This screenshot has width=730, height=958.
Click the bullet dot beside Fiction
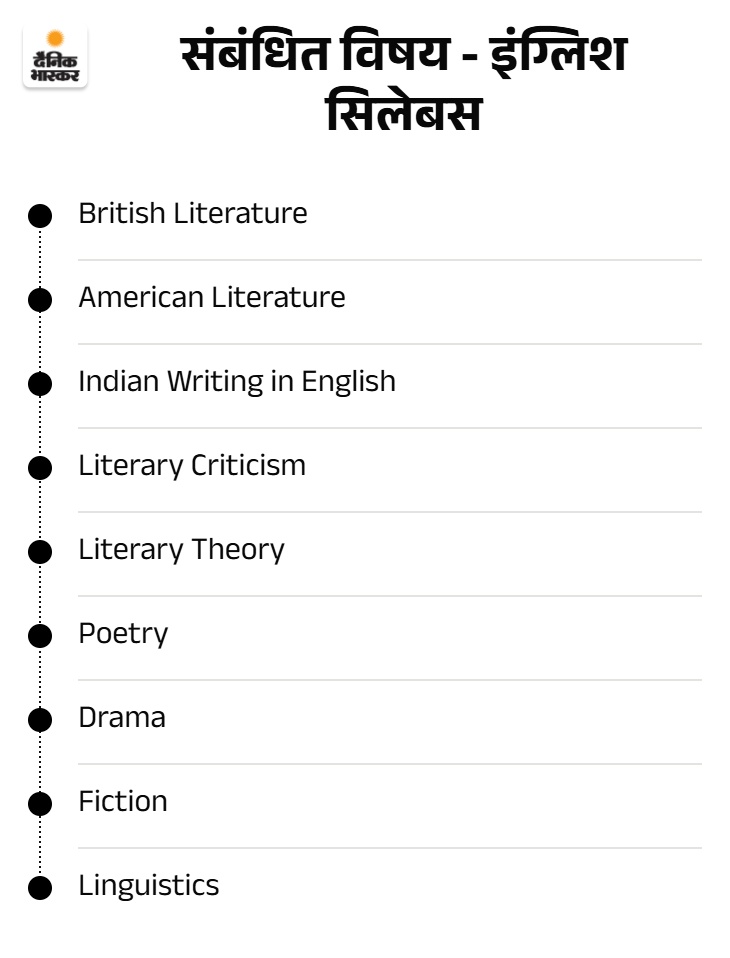tap(40, 804)
